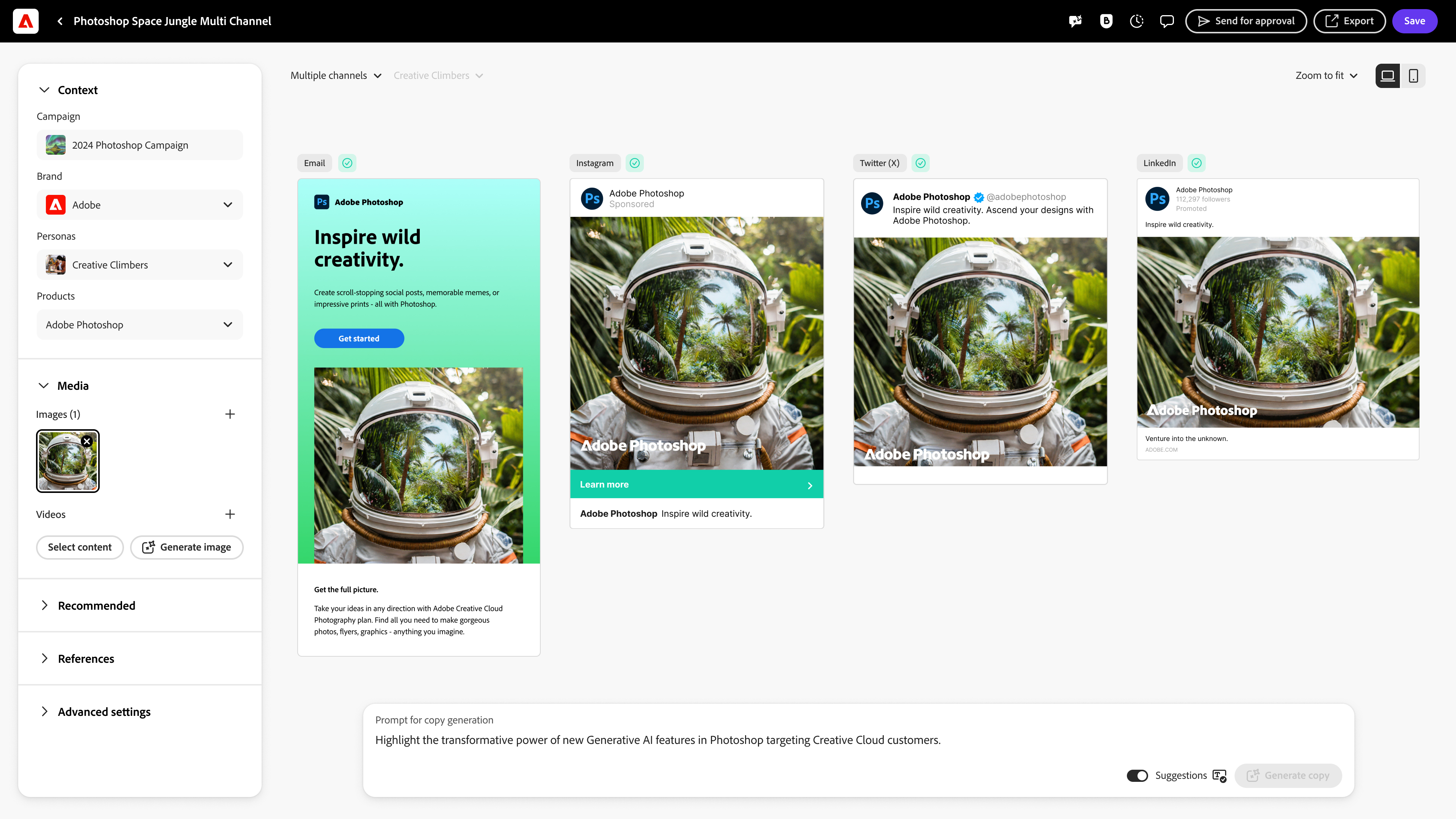Image resolution: width=1456 pixels, height=819 pixels.
Task: Open the AI assistant chat sparkle icon
Action: click(x=1075, y=21)
